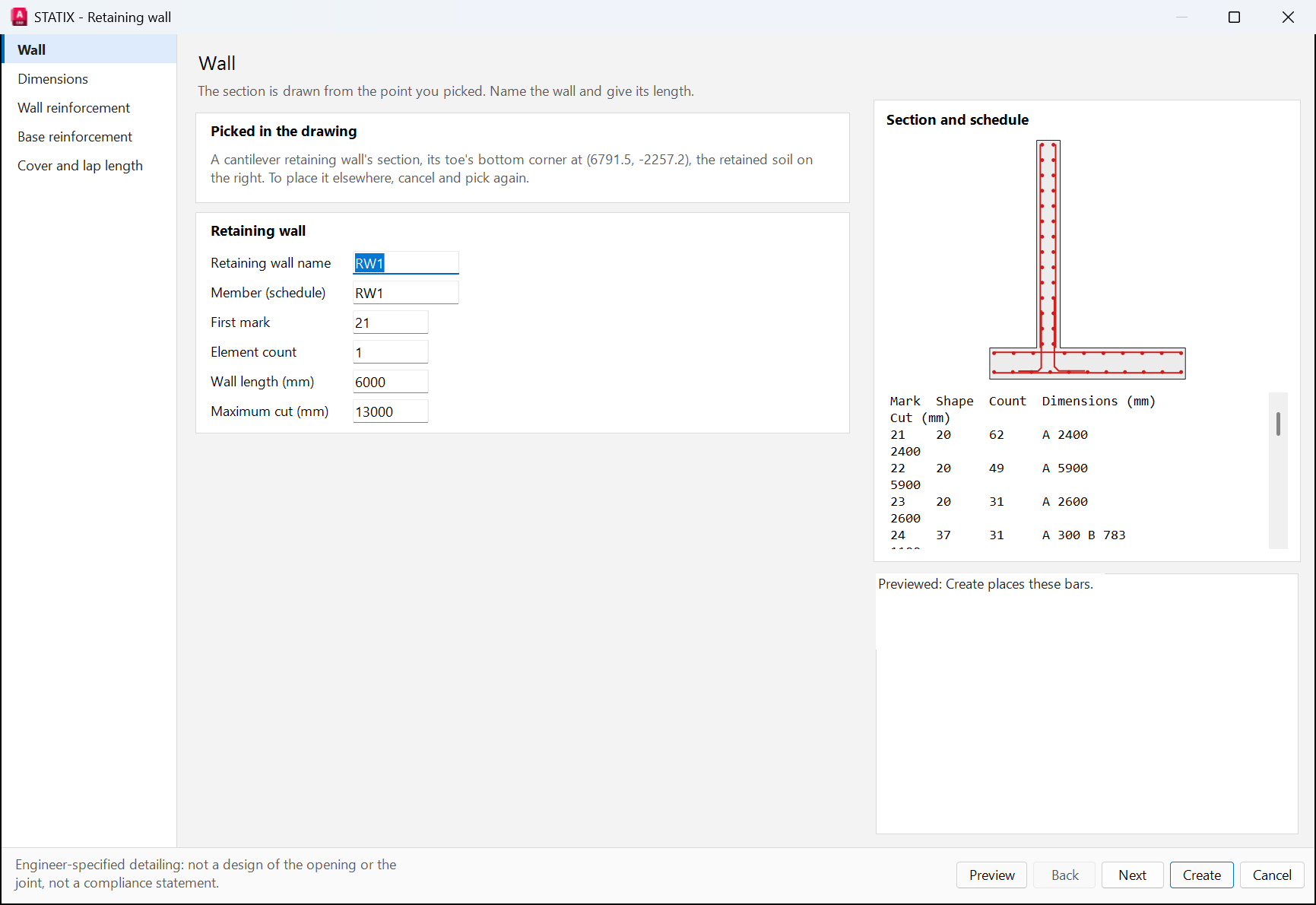Click the Next button
The width and height of the screenshot is (1316, 905).
1132,875
